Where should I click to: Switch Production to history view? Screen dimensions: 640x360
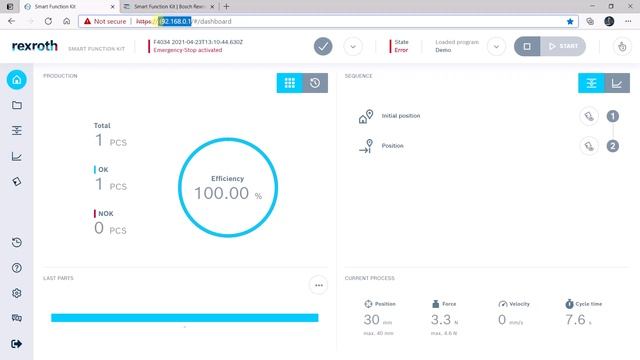[x=315, y=83]
